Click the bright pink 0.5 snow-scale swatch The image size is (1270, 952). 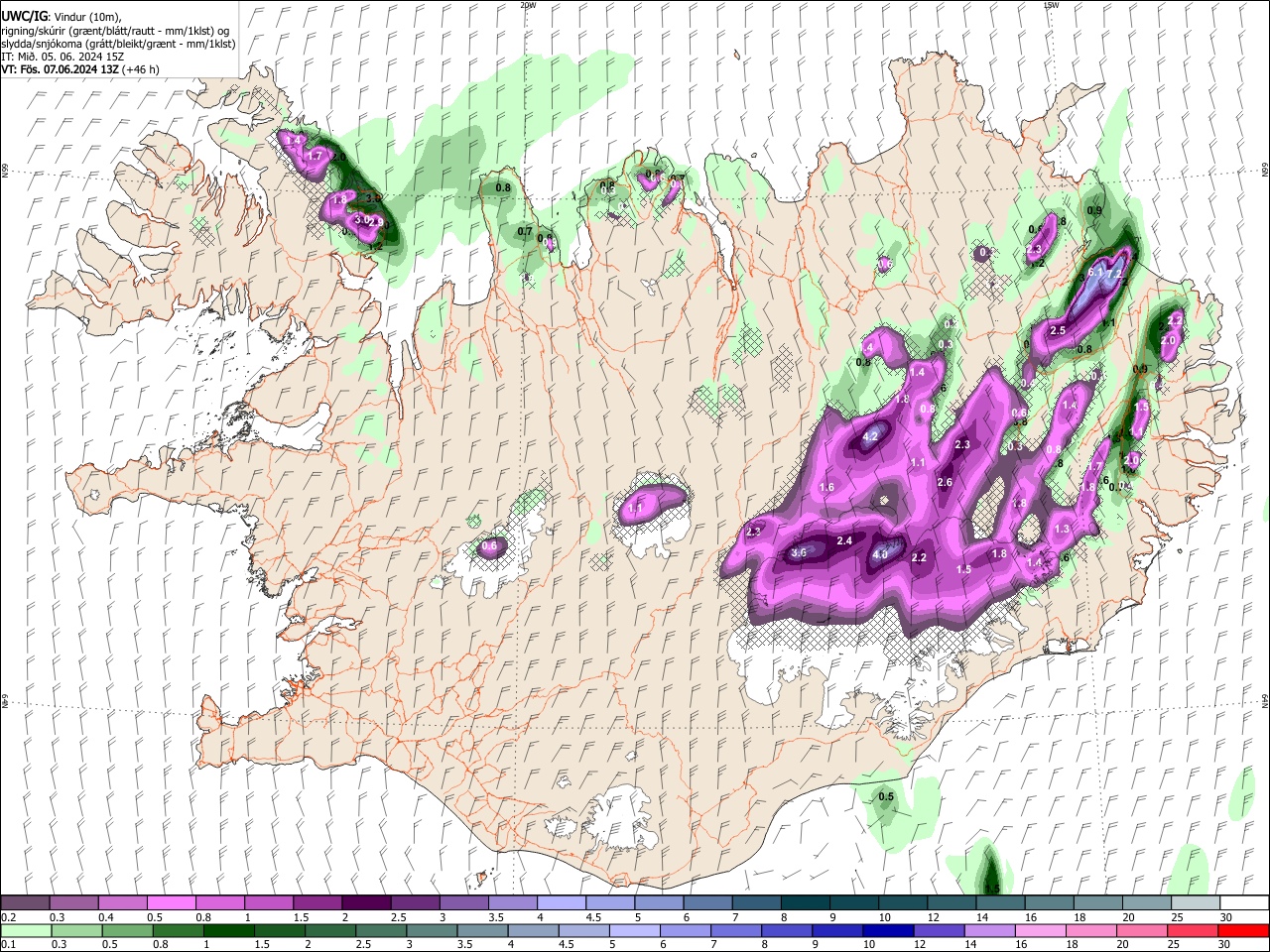click(x=171, y=903)
